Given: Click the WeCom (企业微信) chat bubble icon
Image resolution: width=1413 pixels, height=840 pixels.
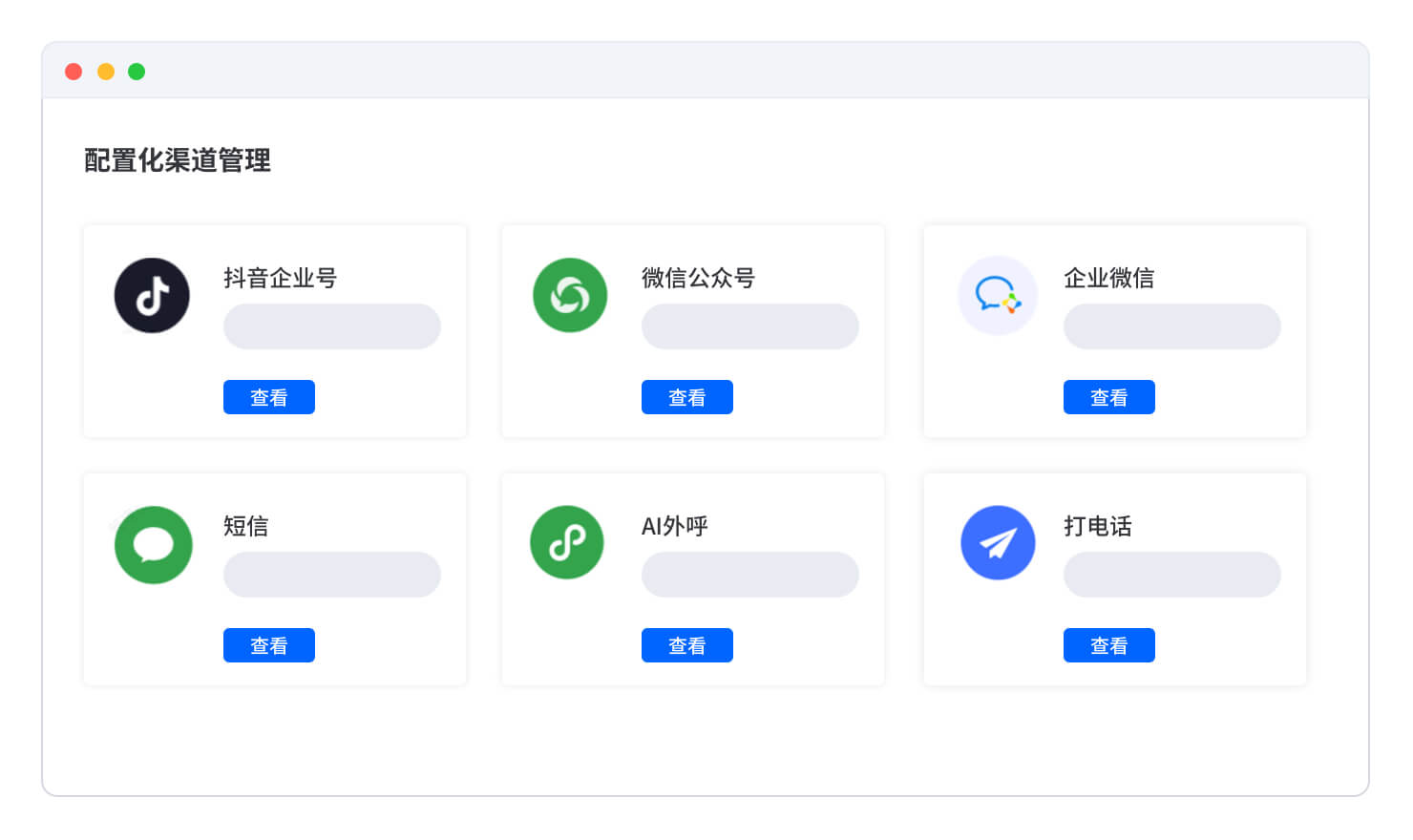Looking at the screenshot, I should pos(997,296).
